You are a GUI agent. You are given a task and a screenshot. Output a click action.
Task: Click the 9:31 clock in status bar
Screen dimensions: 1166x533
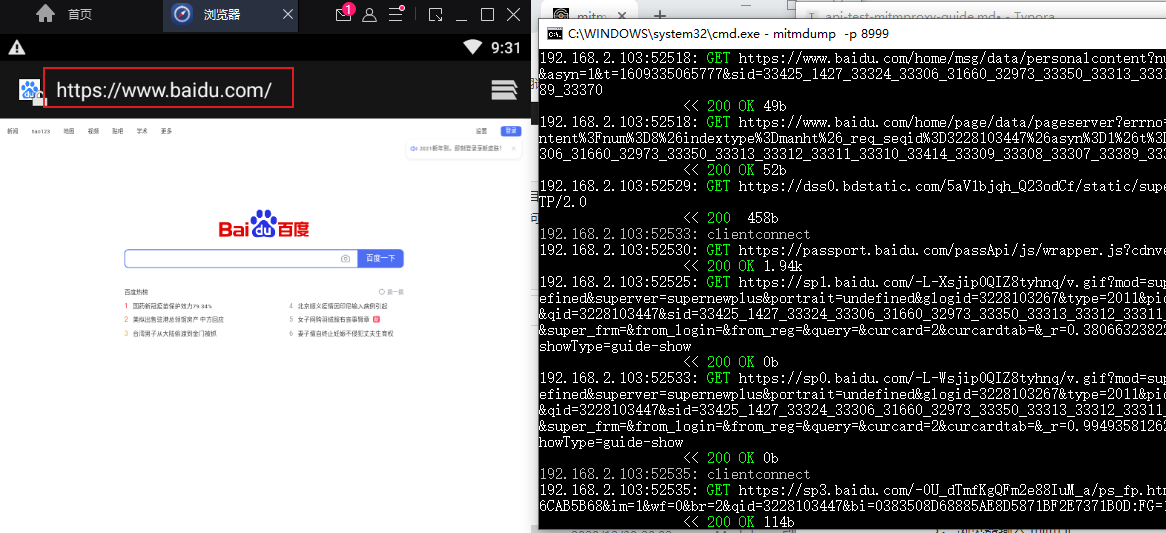(x=506, y=48)
